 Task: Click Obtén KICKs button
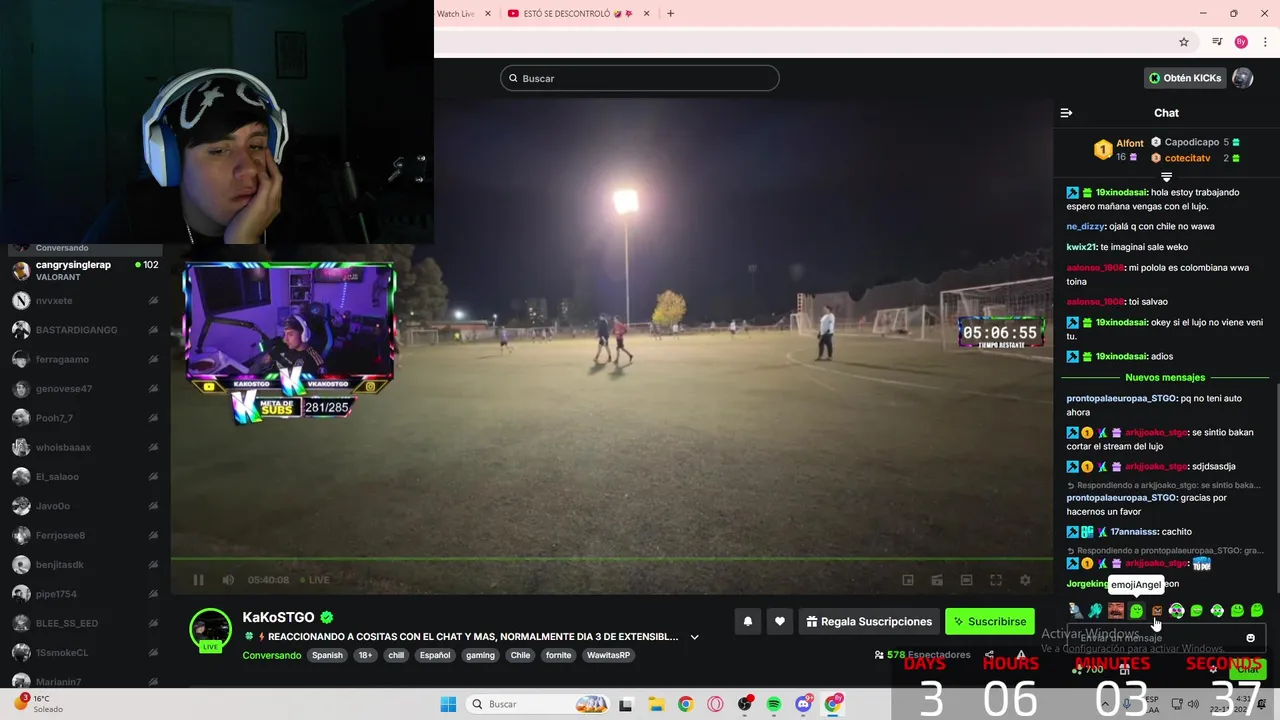pyautogui.click(x=1185, y=78)
